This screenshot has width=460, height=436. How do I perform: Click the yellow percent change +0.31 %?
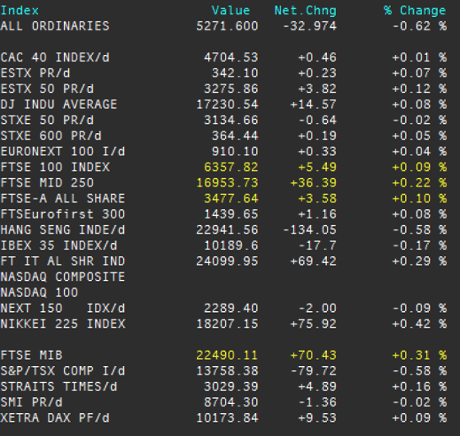tap(420, 355)
